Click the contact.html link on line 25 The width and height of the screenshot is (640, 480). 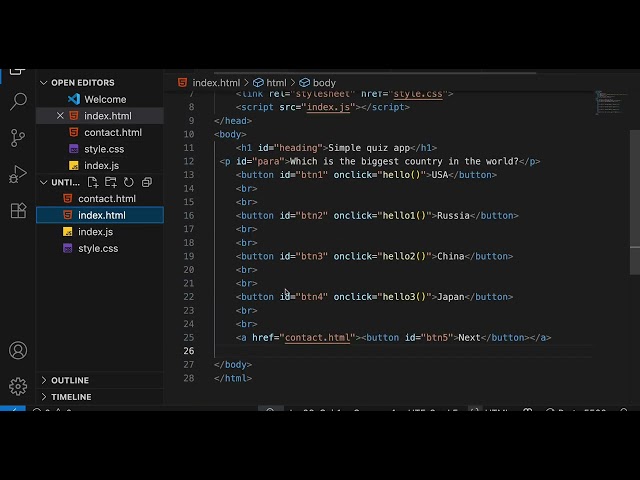[317, 338]
